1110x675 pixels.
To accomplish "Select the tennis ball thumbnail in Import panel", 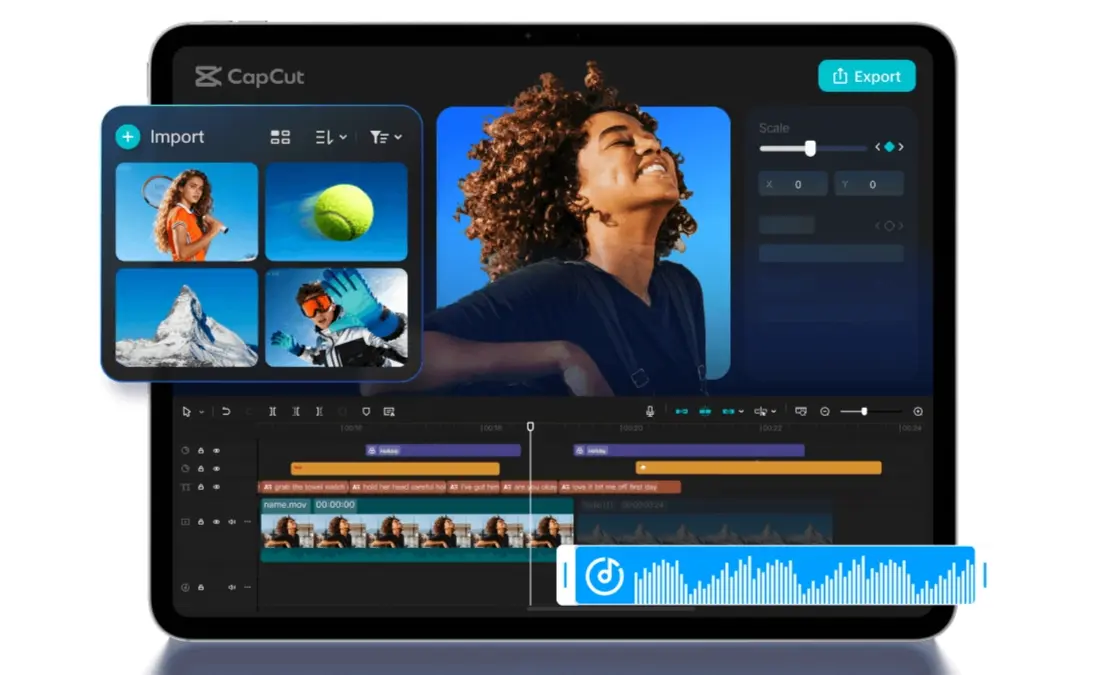I will click(x=336, y=211).
